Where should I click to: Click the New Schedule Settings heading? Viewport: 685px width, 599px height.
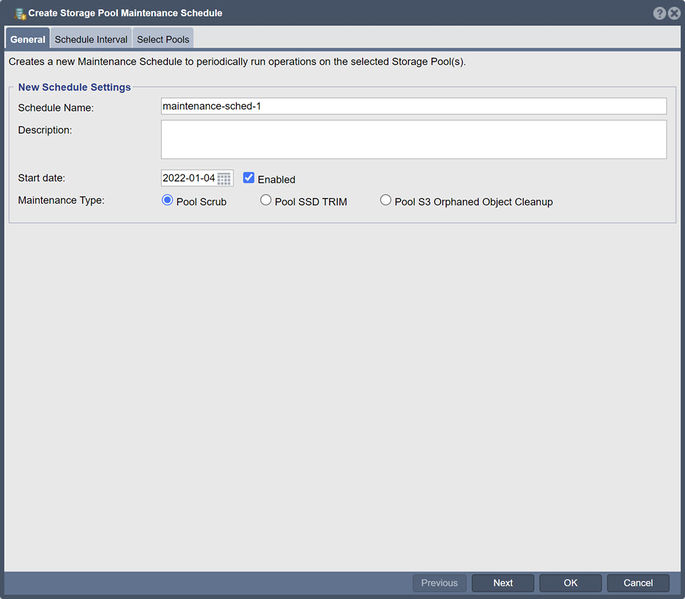[74, 87]
